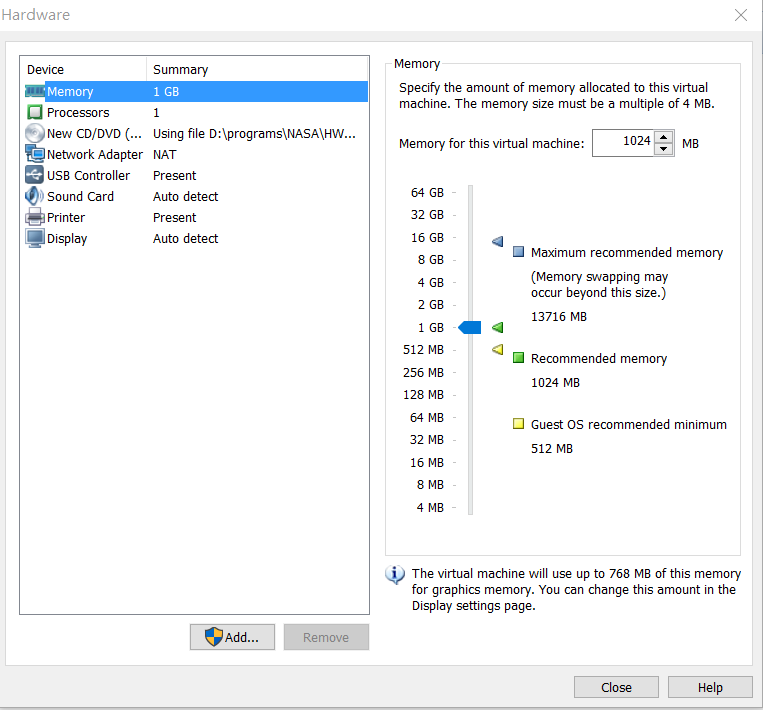Select the Network Adapter device row
The image size is (763, 710).
[x=197, y=154]
